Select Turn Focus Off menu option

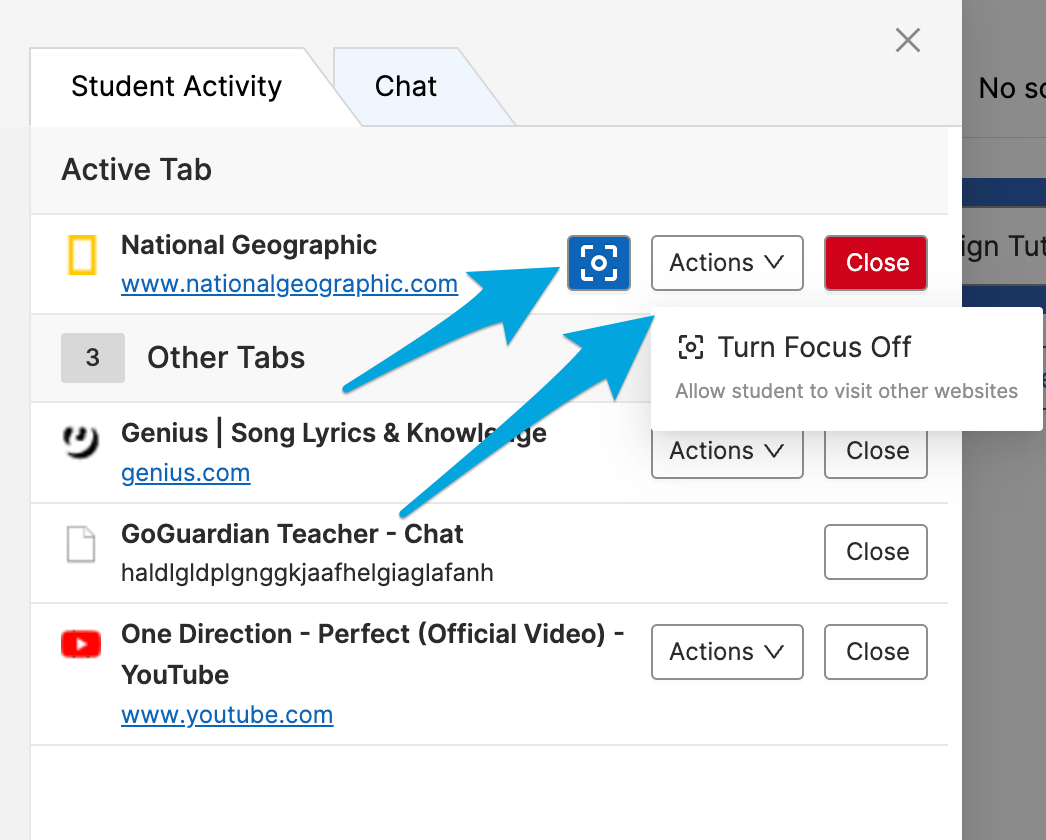(846, 369)
